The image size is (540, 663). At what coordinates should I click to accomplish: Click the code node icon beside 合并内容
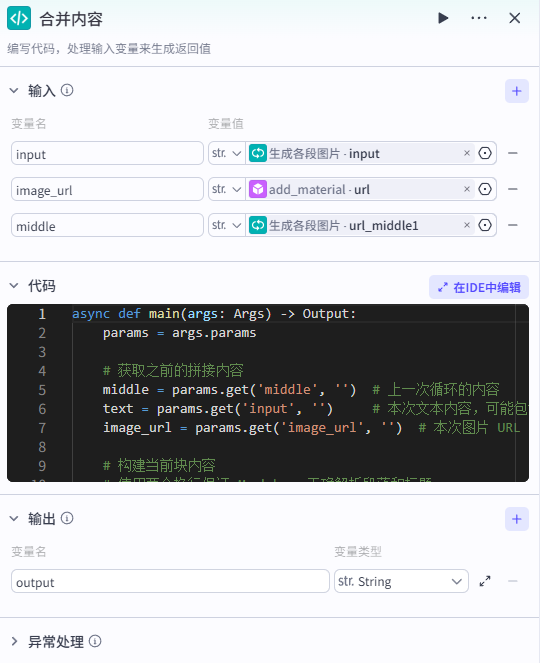[x=19, y=18]
